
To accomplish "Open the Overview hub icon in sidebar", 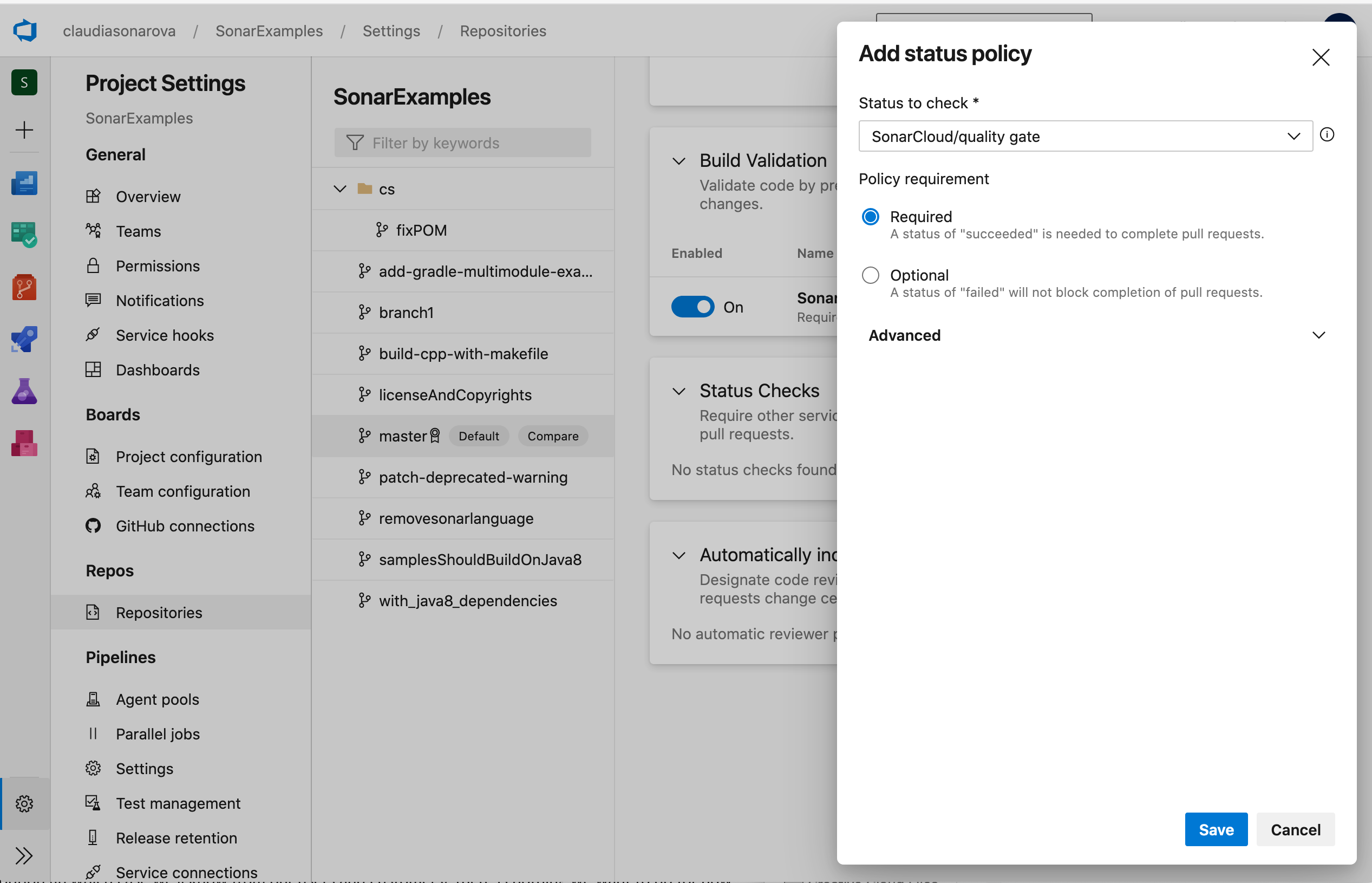I will [x=24, y=183].
